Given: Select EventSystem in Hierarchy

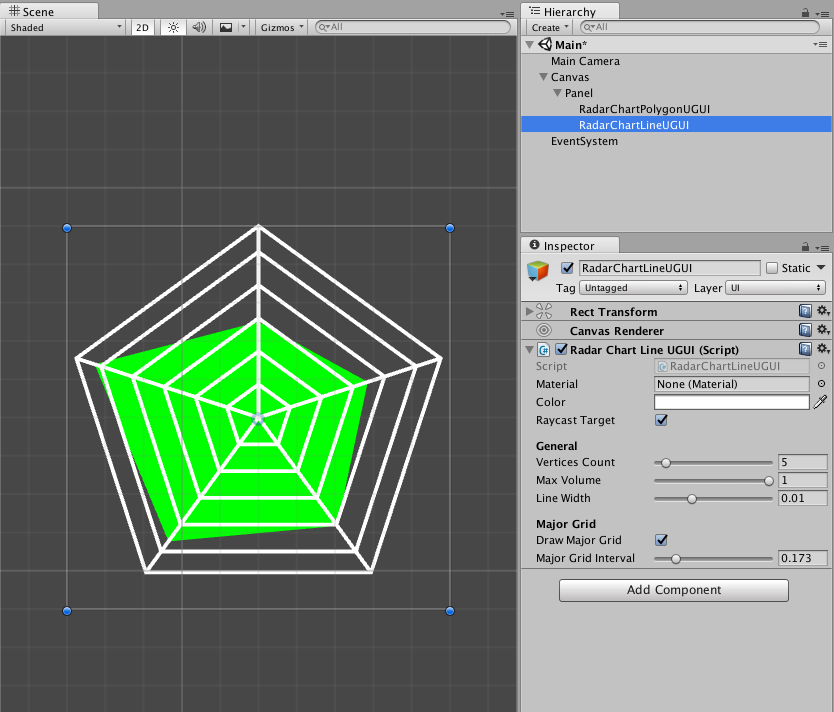Looking at the screenshot, I should [x=584, y=141].
